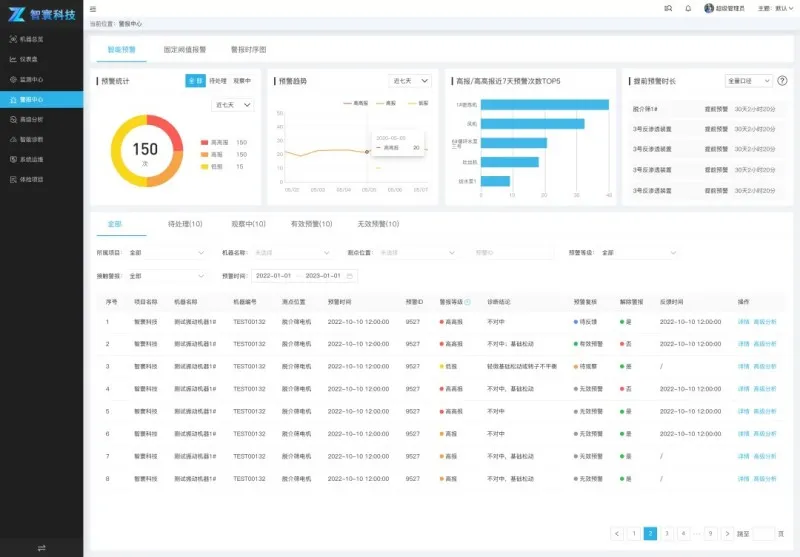Toggle the 全部 button in 预警统计
Viewport: 800px width, 557px height.
point(195,80)
